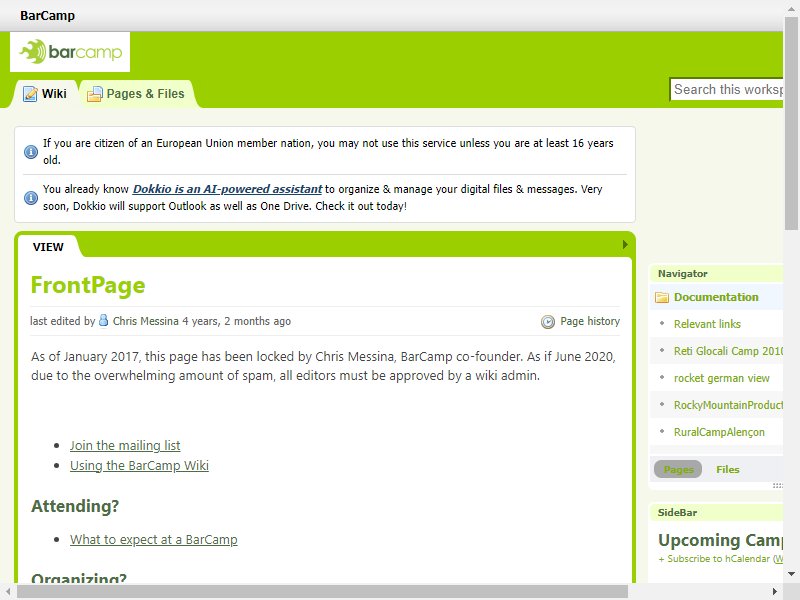Click the FrontPage title heading
This screenshot has width=800, height=600.
[x=88, y=285]
